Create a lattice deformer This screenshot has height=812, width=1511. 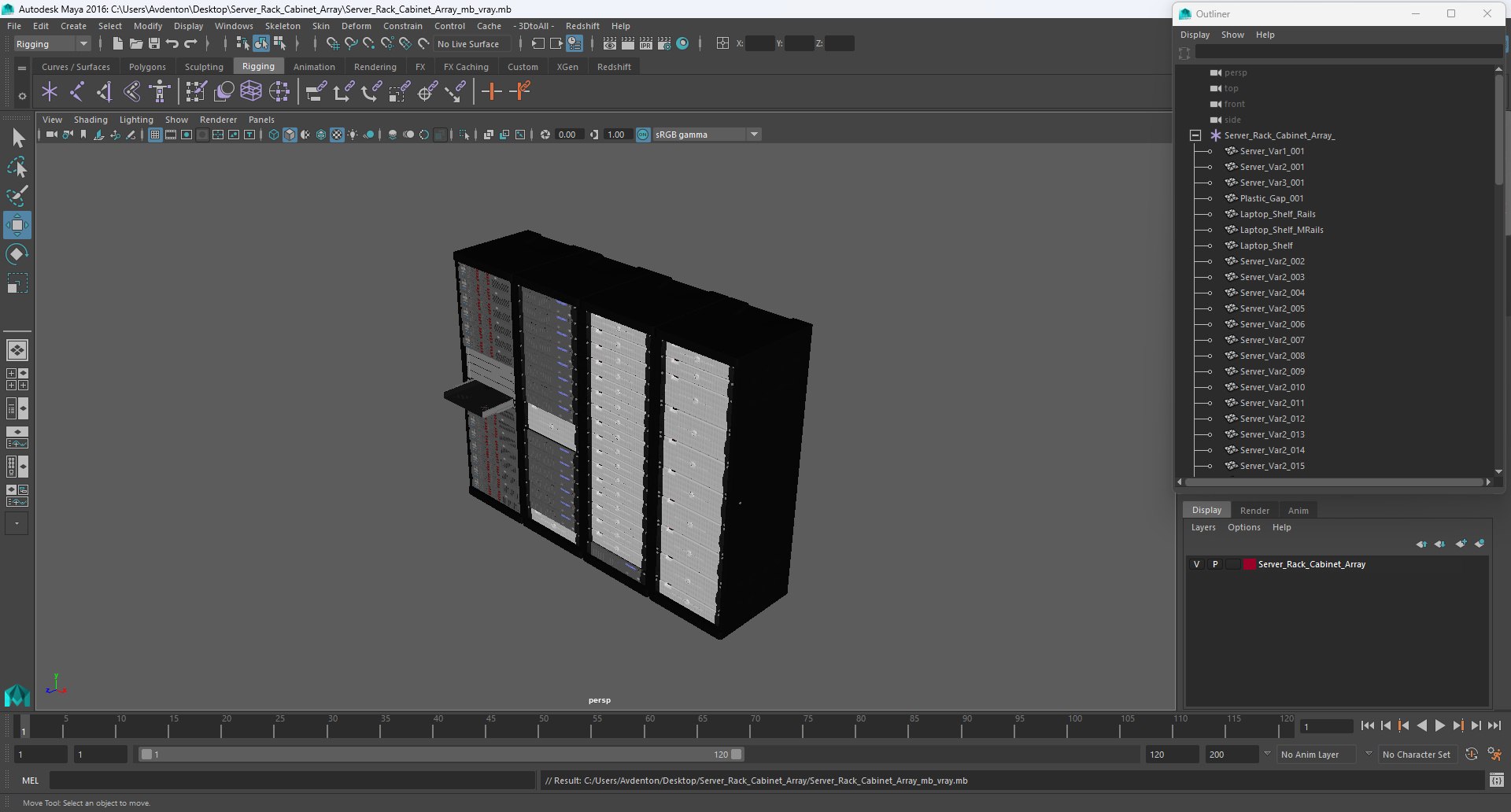[251, 92]
